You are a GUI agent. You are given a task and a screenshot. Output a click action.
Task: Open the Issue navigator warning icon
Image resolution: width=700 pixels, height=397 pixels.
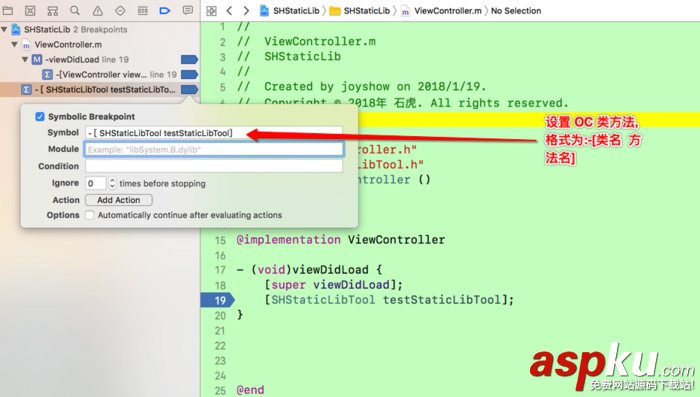pyautogui.click(x=97, y=10)
